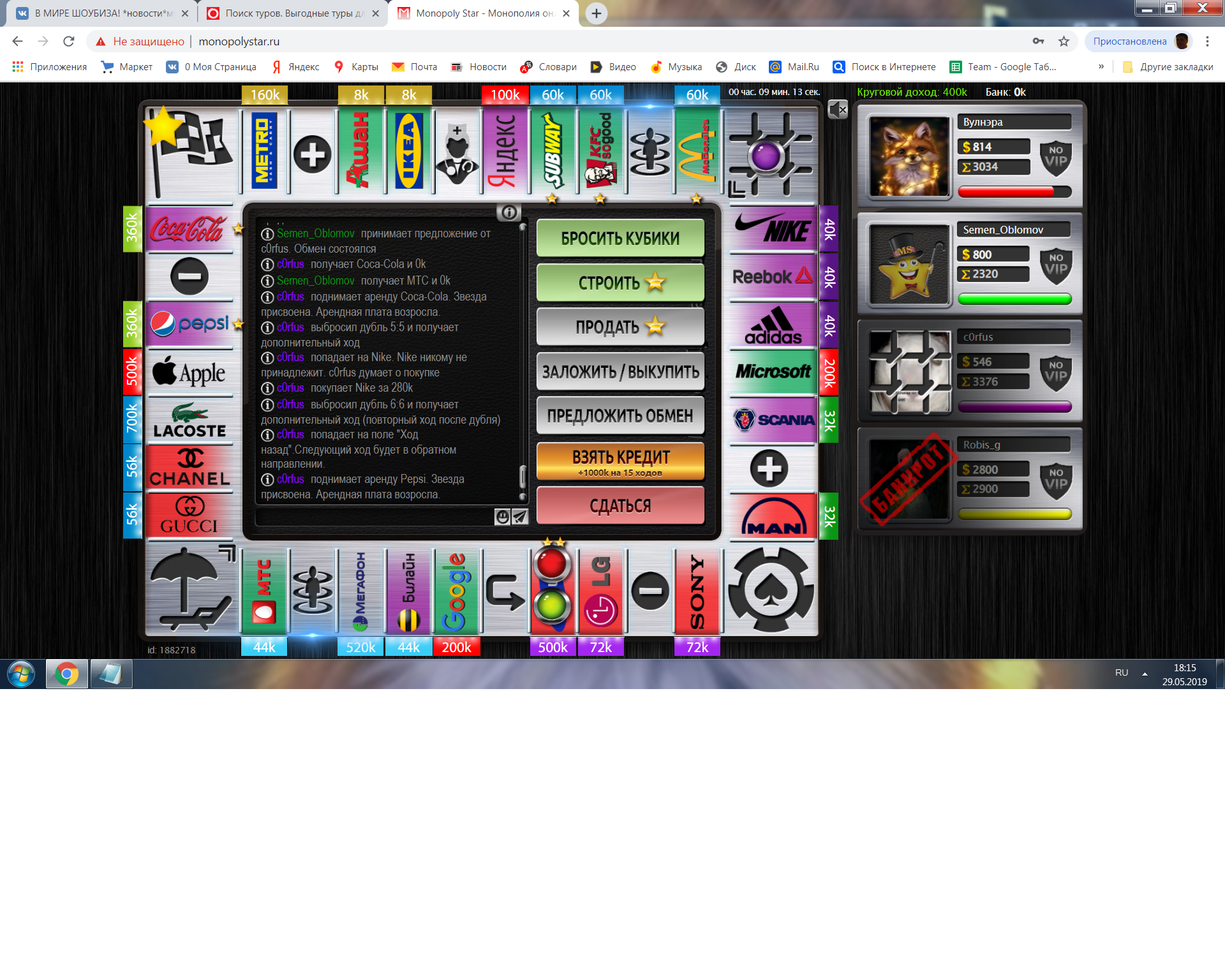Send chat message with paper plane icon

click(521, 517)
